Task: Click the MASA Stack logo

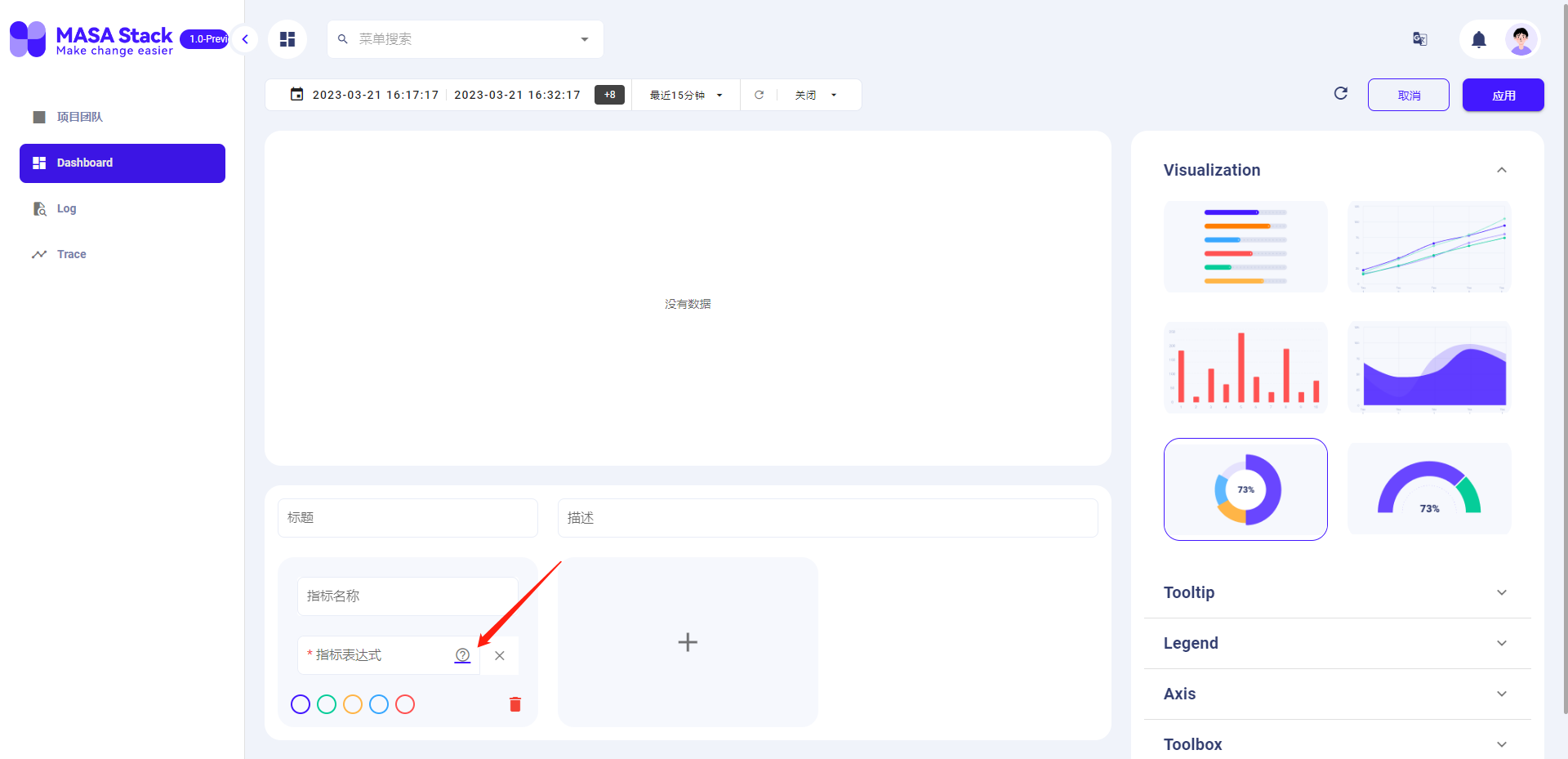Action: [91, 39]
